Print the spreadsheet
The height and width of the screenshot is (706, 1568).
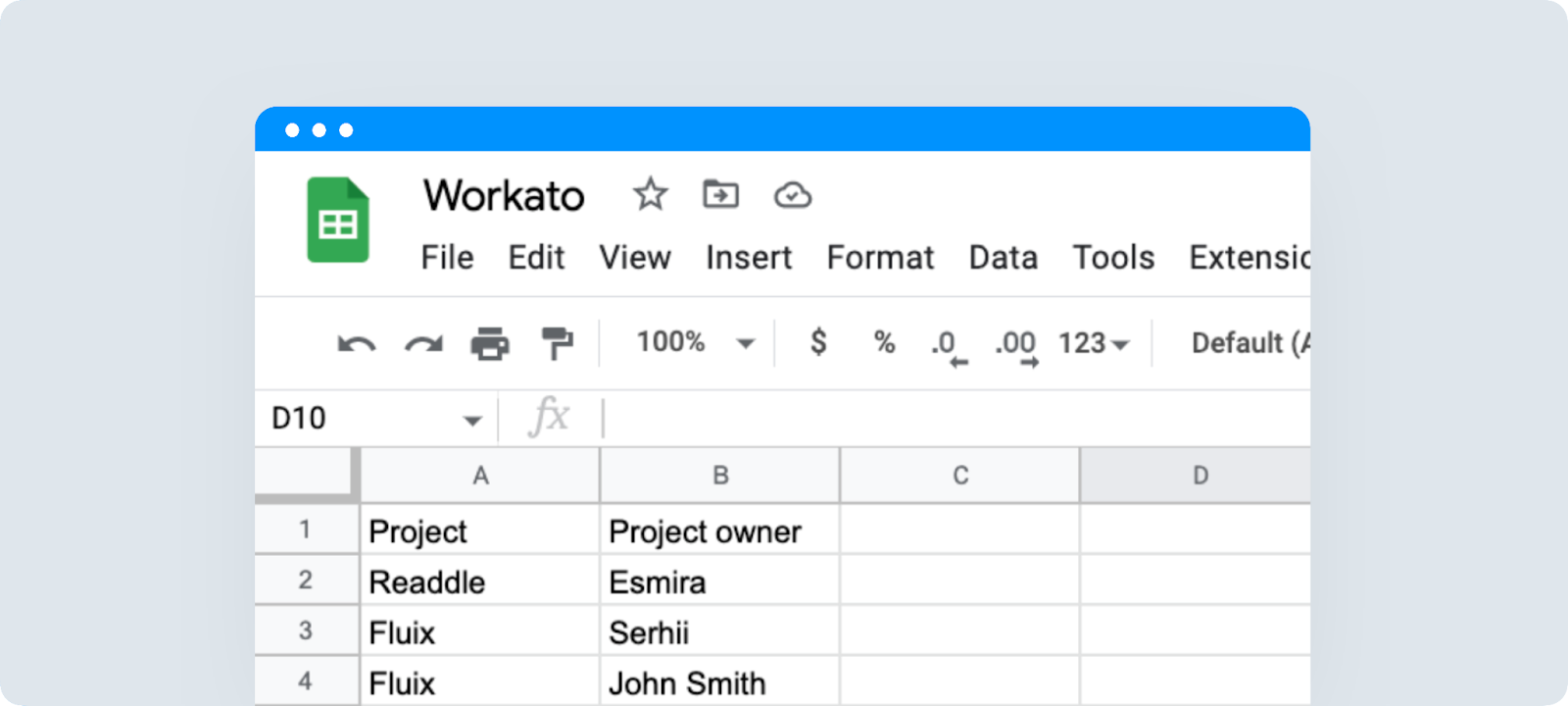click(x=490, y=343)
